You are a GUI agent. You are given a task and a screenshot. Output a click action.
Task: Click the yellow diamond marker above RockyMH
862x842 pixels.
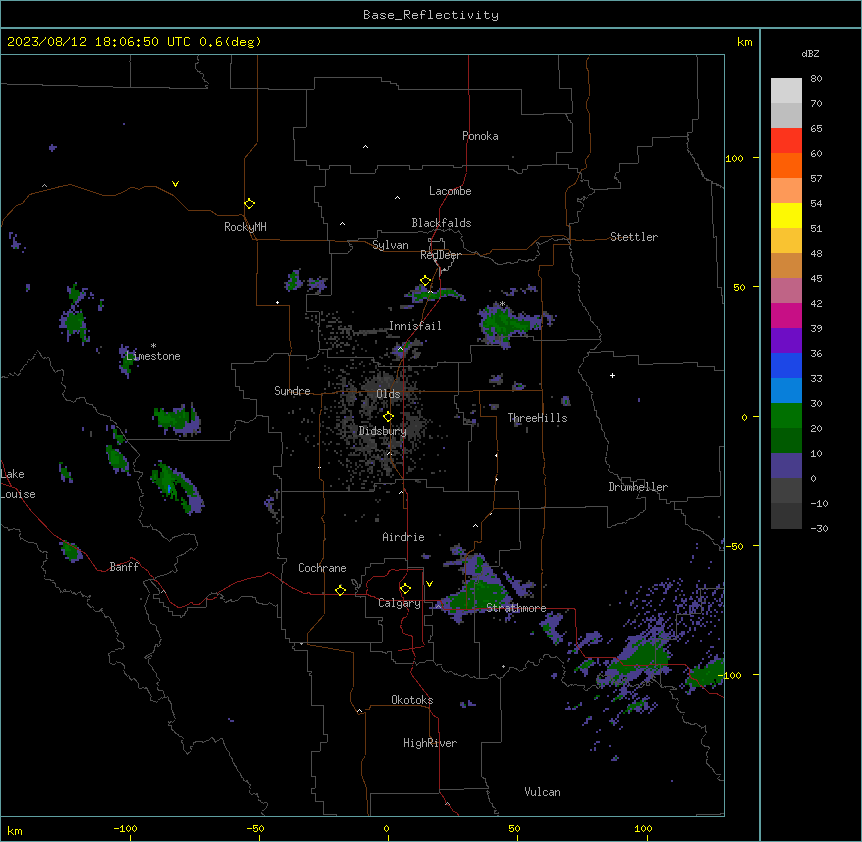(x=249, y=204)
